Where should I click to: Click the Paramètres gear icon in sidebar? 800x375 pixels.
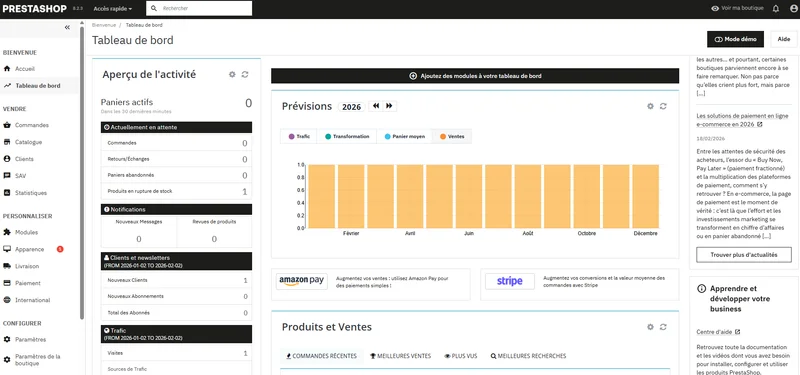(x=7, y=339)
